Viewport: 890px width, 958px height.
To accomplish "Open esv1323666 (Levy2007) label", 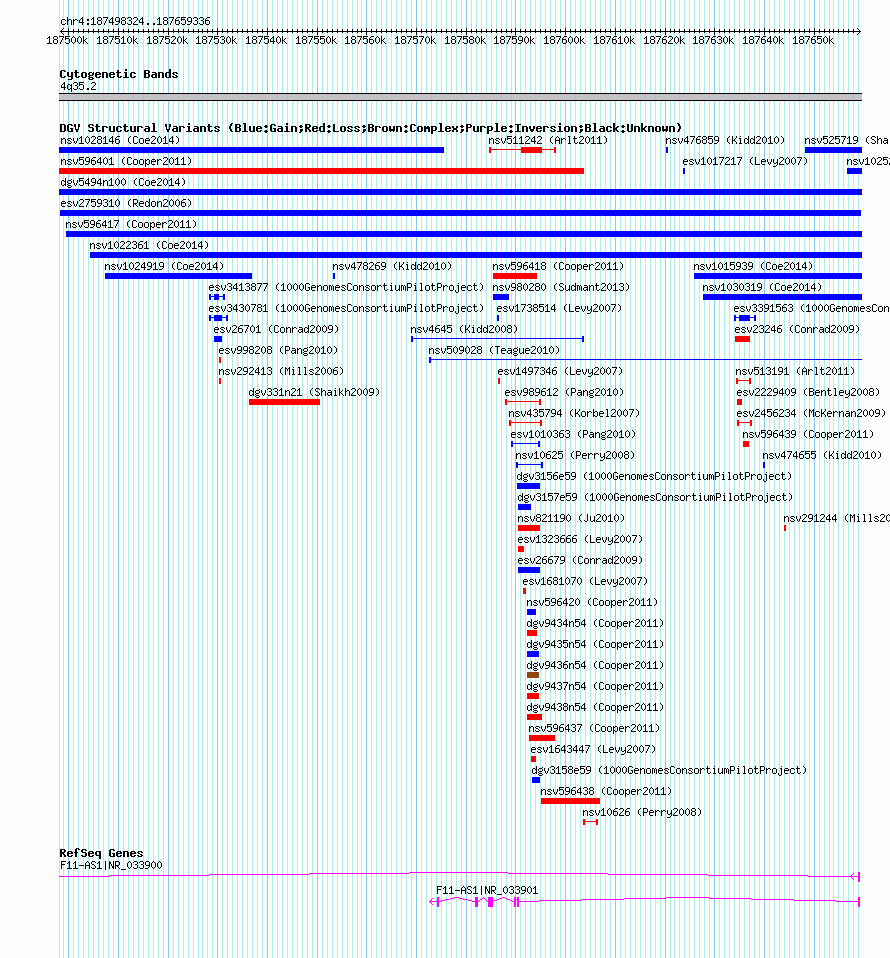I will click(580, 539).
